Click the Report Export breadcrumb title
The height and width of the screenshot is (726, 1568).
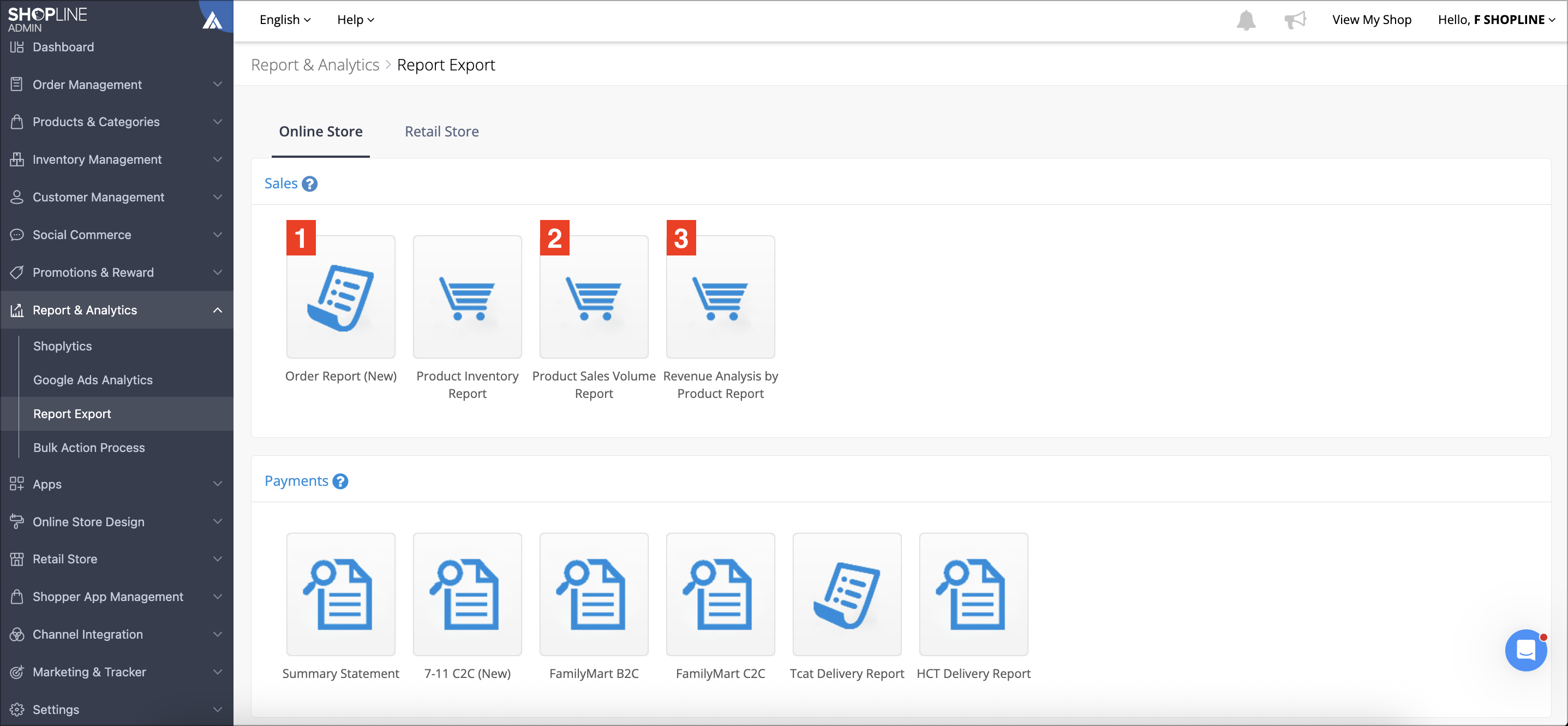coord(446,64)
